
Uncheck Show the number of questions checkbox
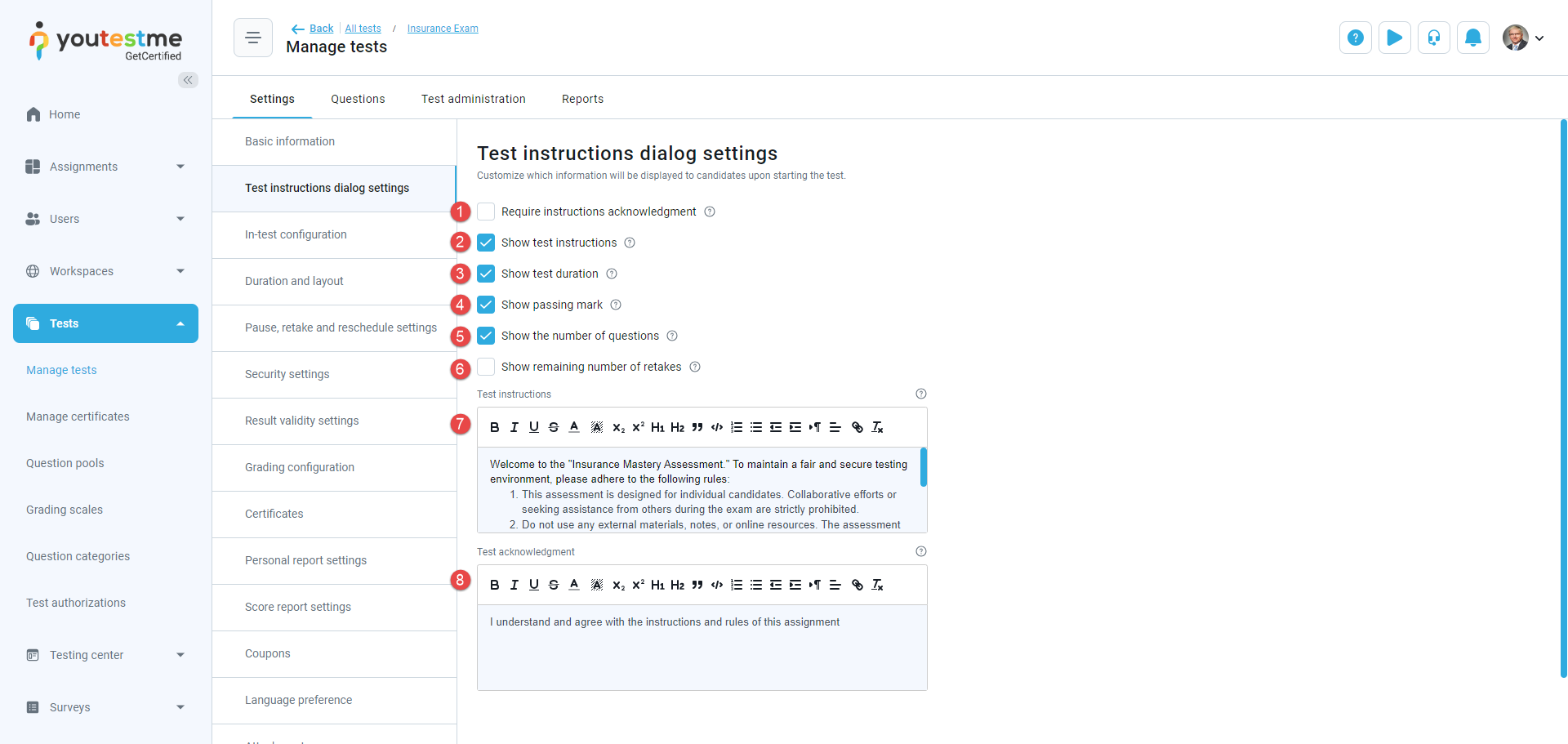tap(486, 336)
